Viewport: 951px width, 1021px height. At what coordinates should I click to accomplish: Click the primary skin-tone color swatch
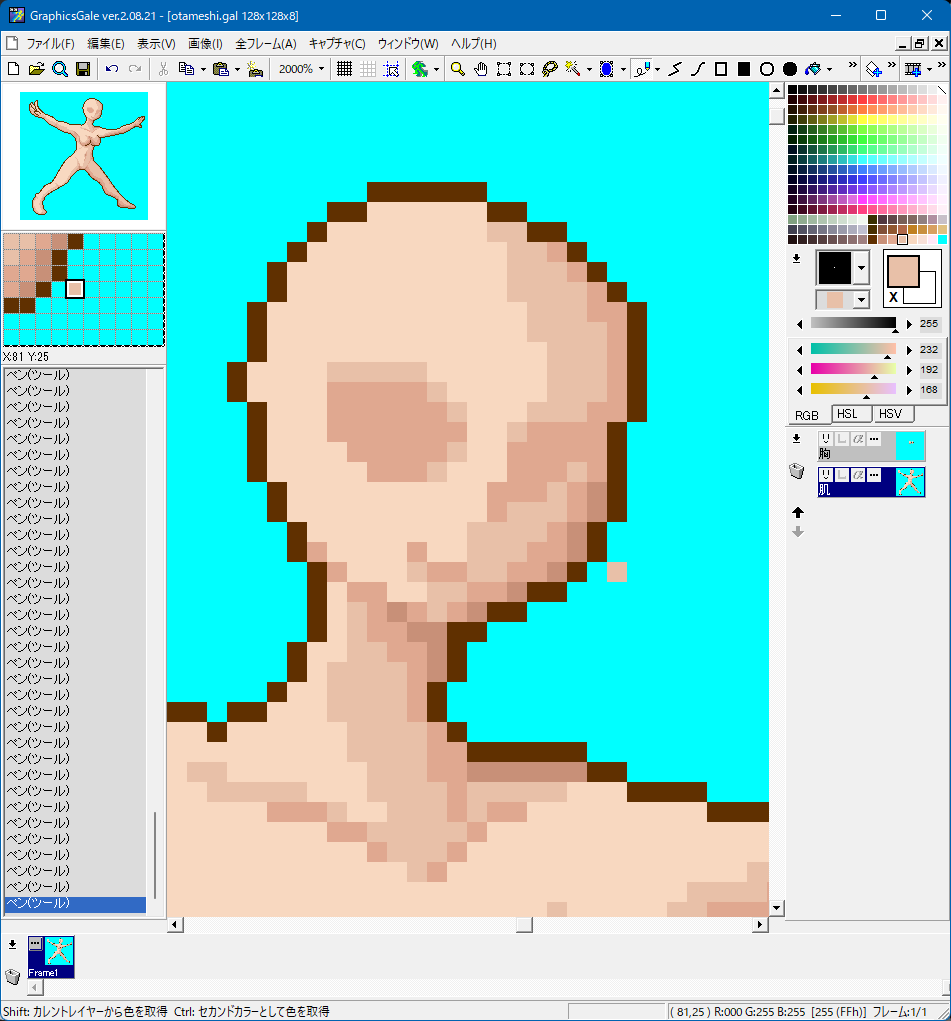[903, 271]
